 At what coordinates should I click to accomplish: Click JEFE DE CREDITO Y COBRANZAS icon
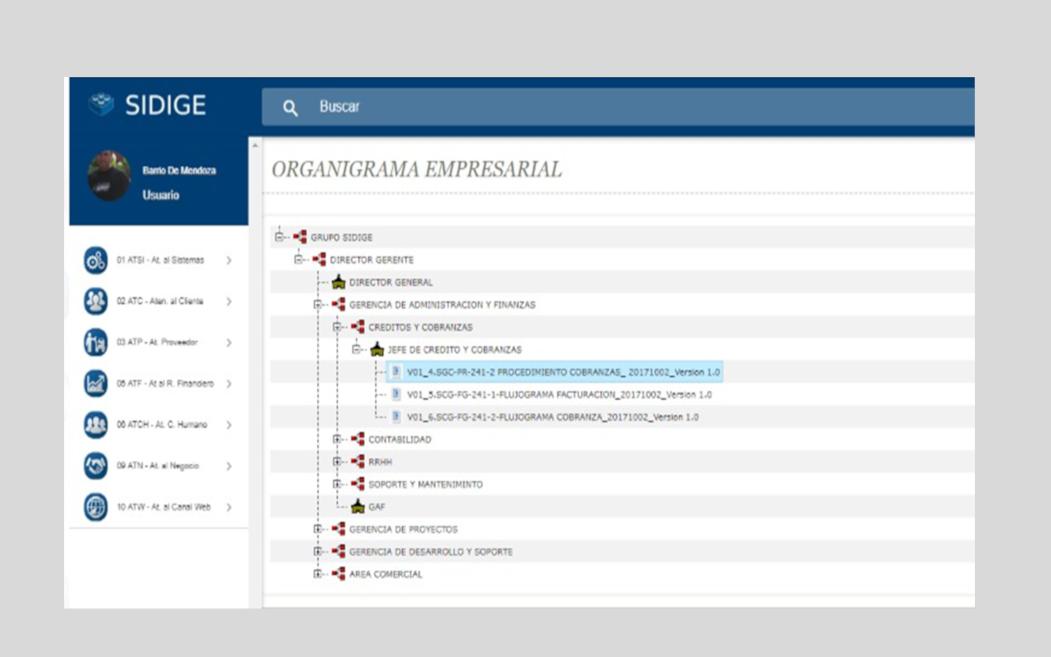coord(377,349)
